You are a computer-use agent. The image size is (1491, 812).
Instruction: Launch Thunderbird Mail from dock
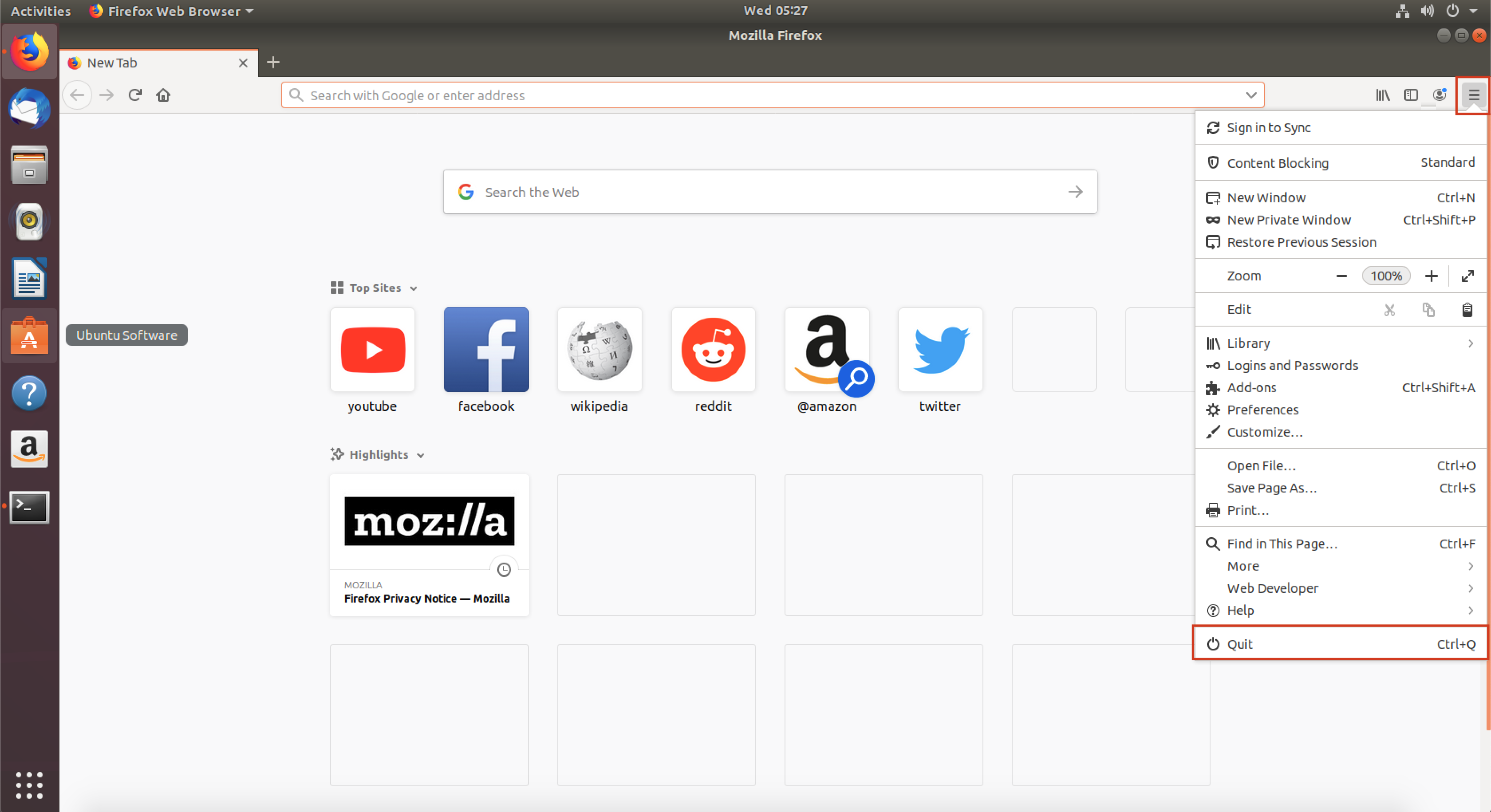click(x=29, y=108)
